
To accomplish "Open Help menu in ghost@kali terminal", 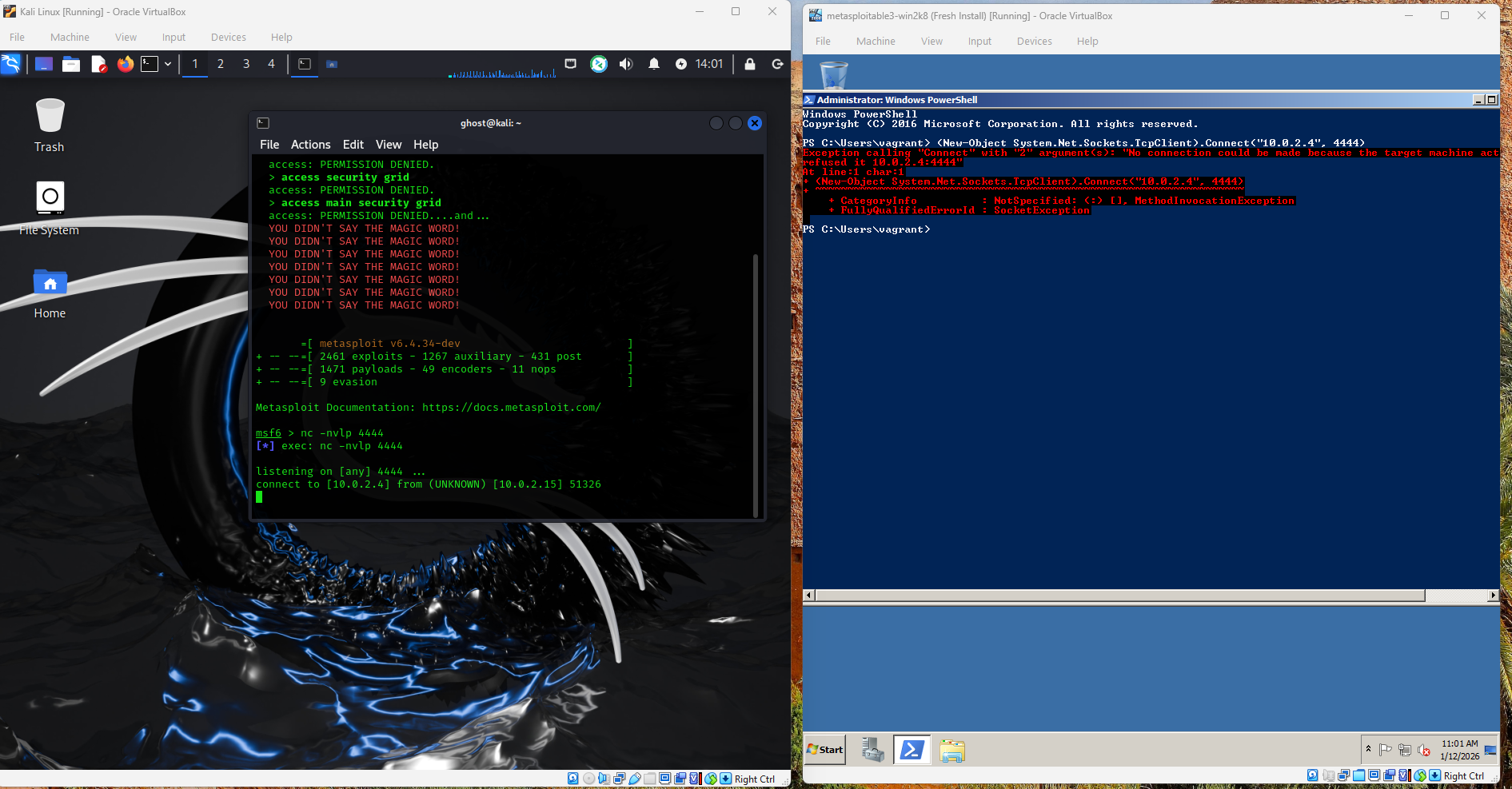I will pyautogui.click(x=425, y=145).
